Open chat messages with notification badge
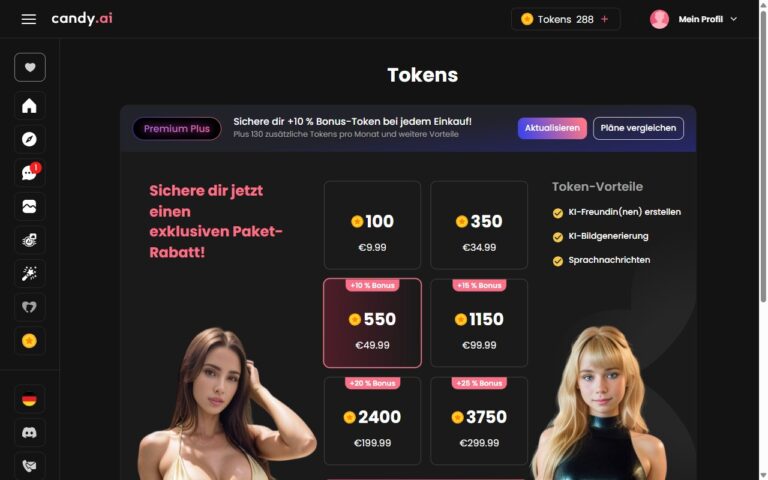768x480 pixels. pos(29,172)
